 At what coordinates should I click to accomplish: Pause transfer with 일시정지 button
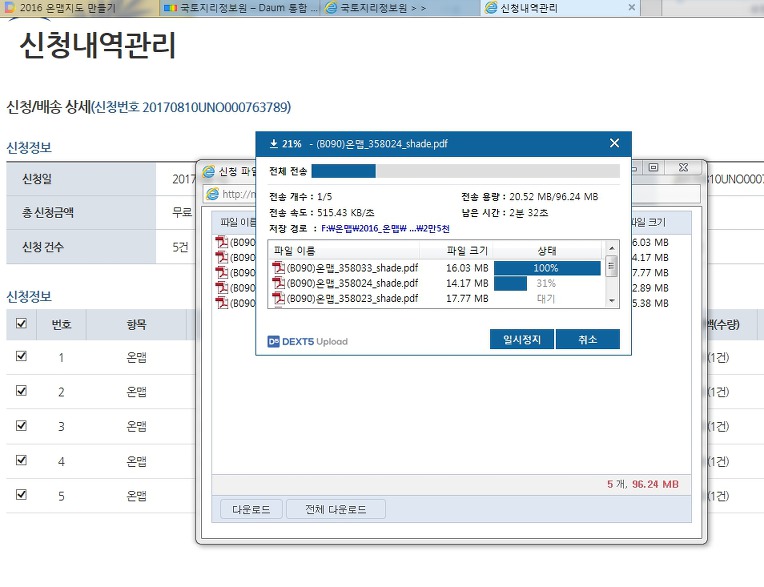tap(522, 339)
